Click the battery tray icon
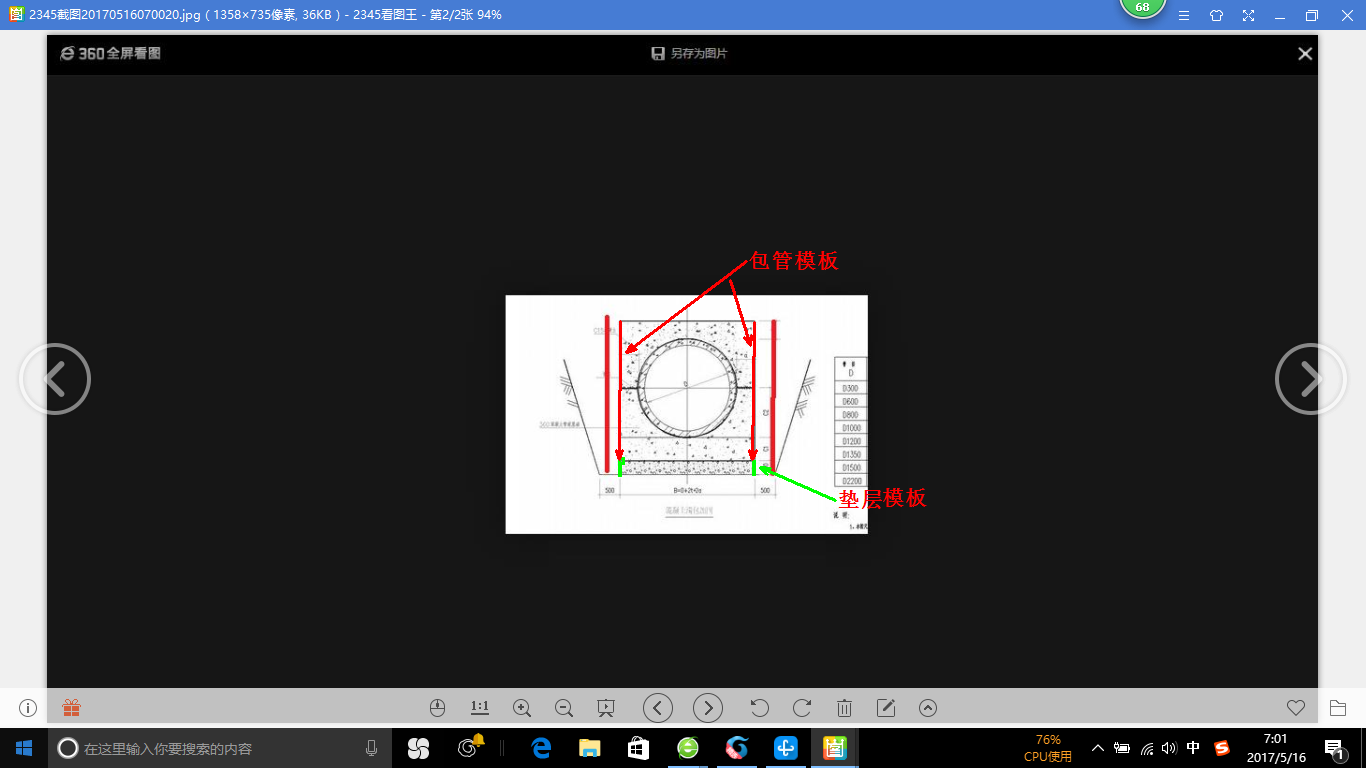Screen dimensions: 1366x768 pos(1122,748)
